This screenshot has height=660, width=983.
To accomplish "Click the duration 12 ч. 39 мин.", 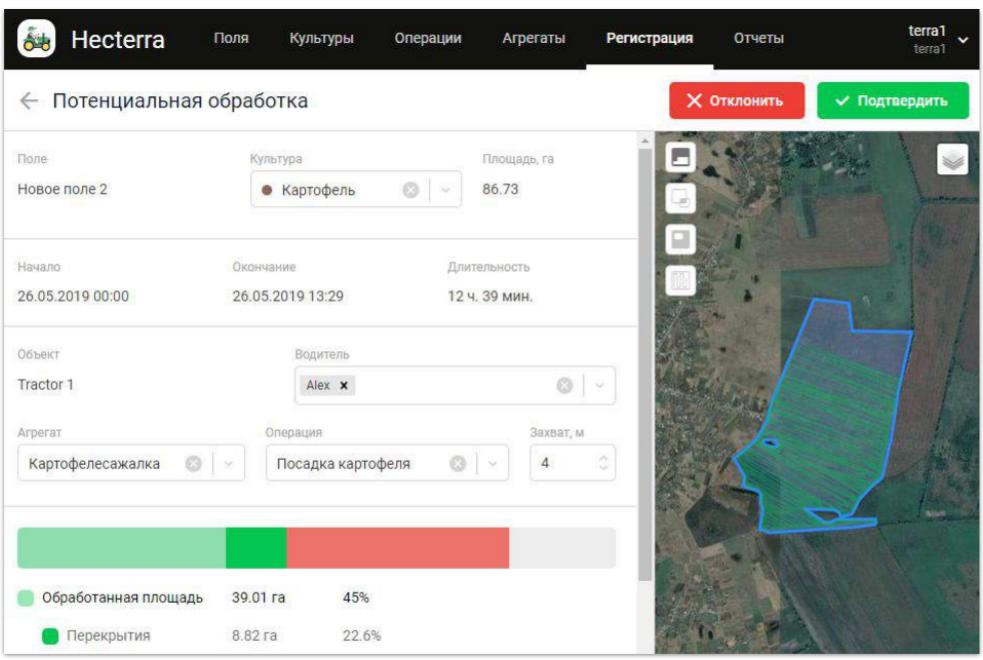I will pyautogui.click(x=490, y=296).
